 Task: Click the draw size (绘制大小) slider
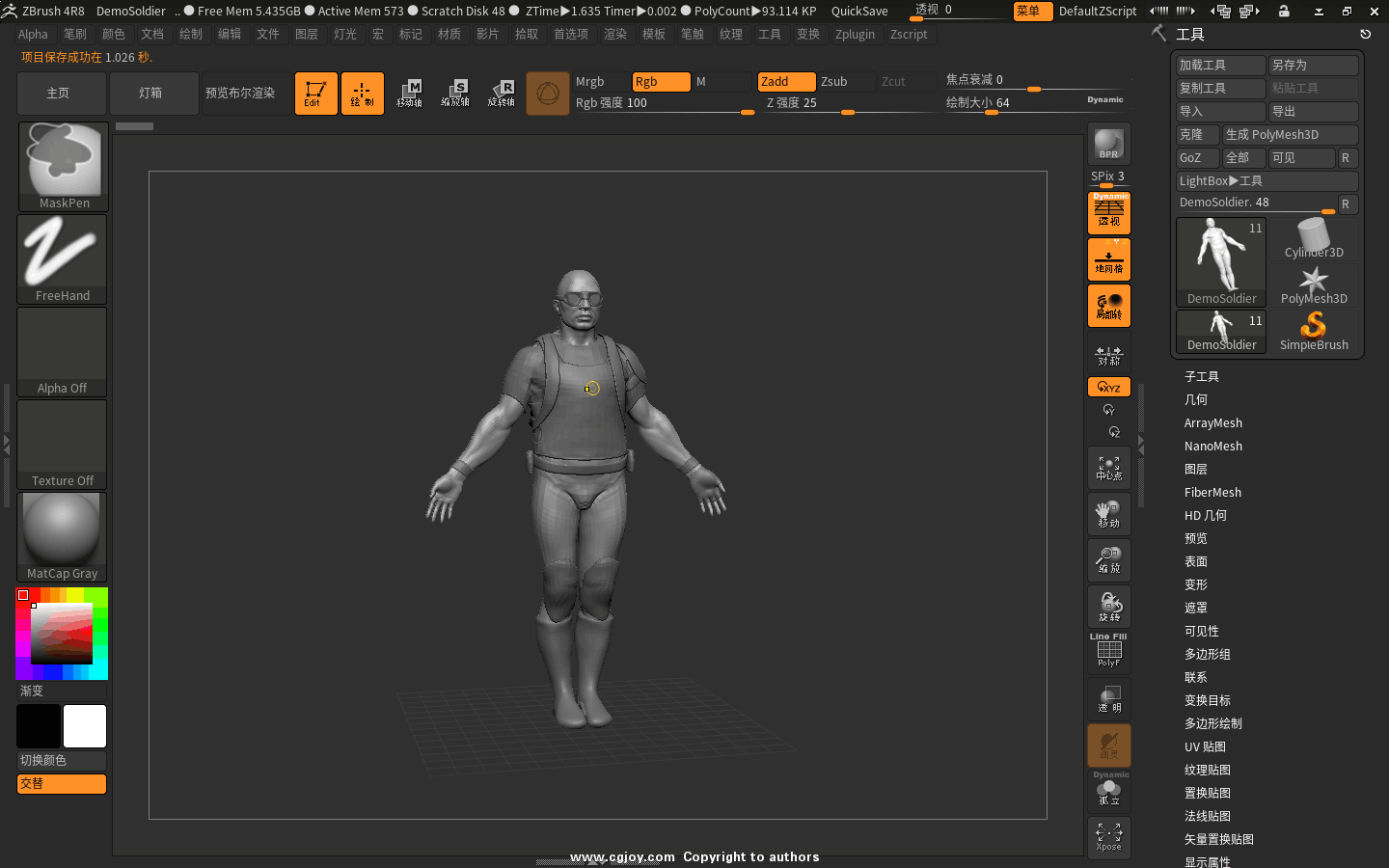[1034, 103]
